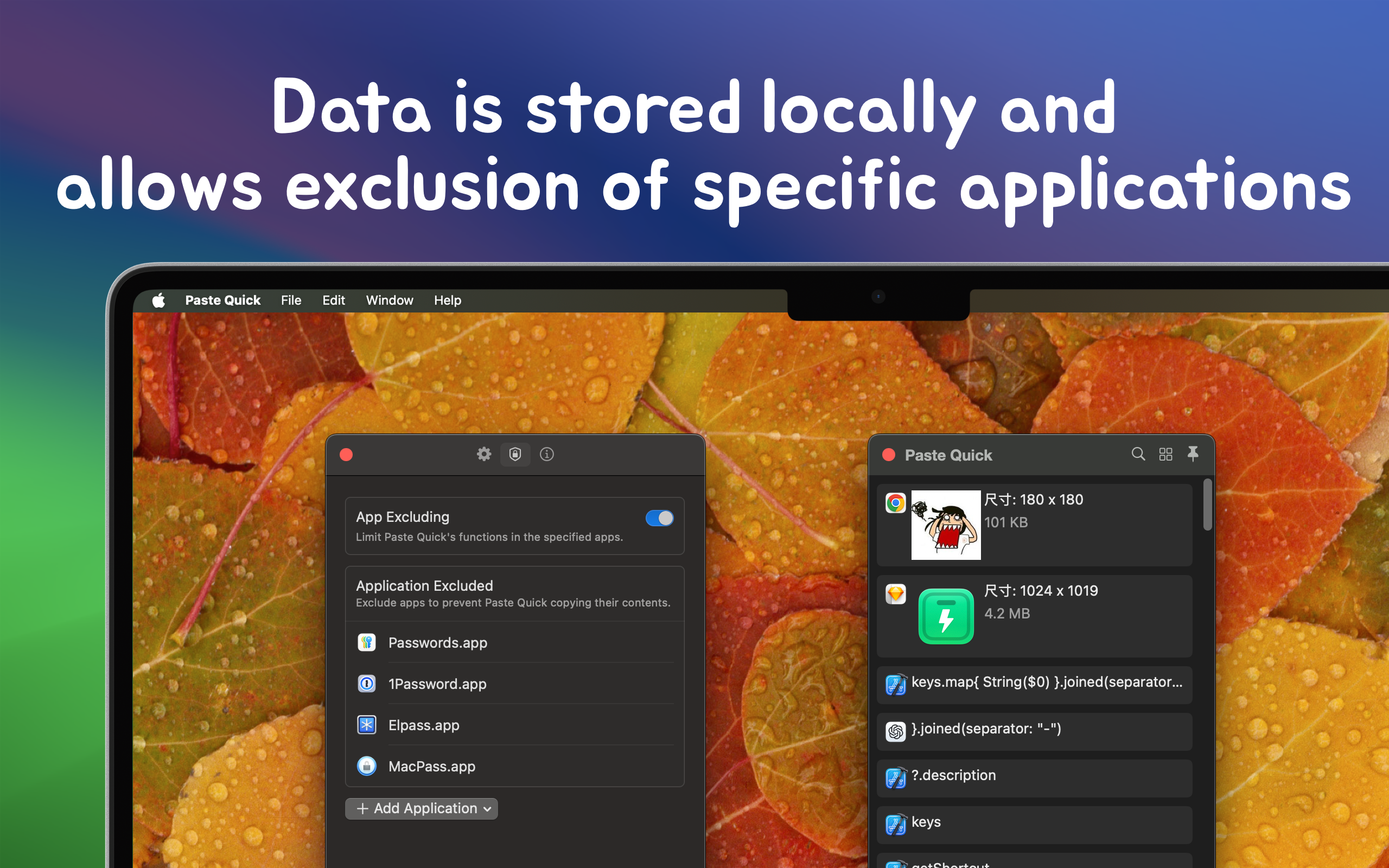Open the Window menu
1389x868 pixels.
click(x=389, y=300)
